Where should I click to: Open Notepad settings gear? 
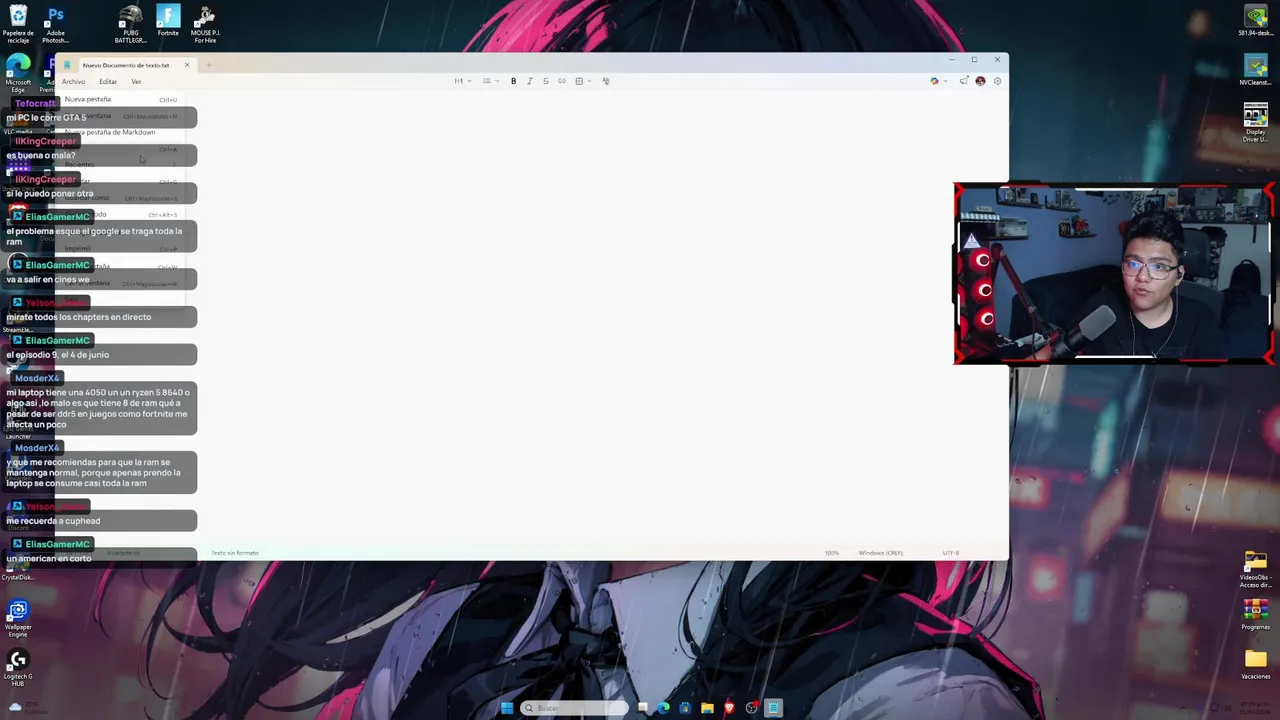point(997,81)
